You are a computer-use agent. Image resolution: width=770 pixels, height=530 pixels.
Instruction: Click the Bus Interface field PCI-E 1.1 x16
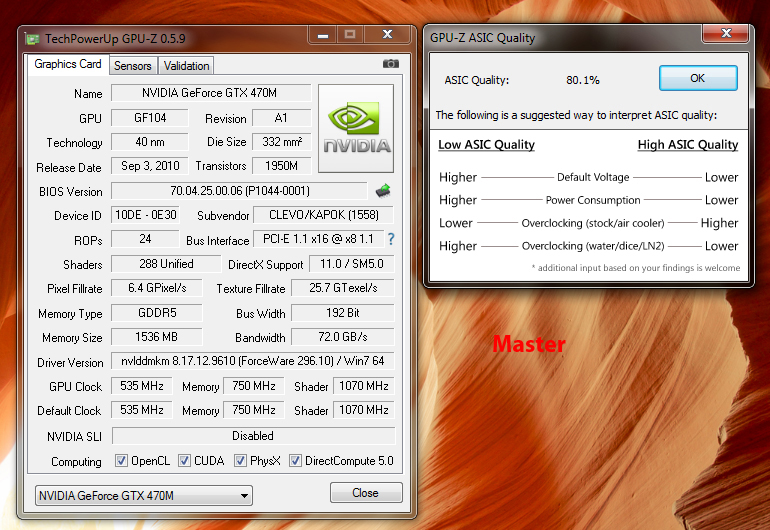[x=318, y=239]
